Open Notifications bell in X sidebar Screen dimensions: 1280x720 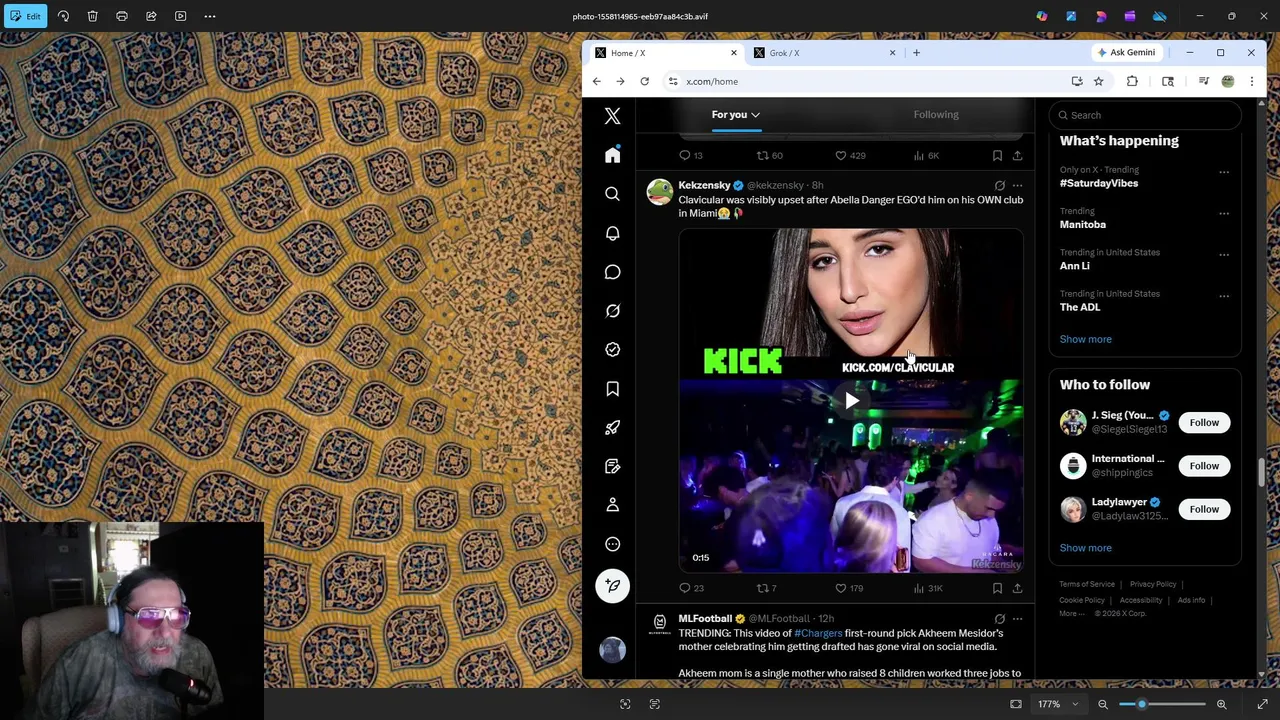613,233
